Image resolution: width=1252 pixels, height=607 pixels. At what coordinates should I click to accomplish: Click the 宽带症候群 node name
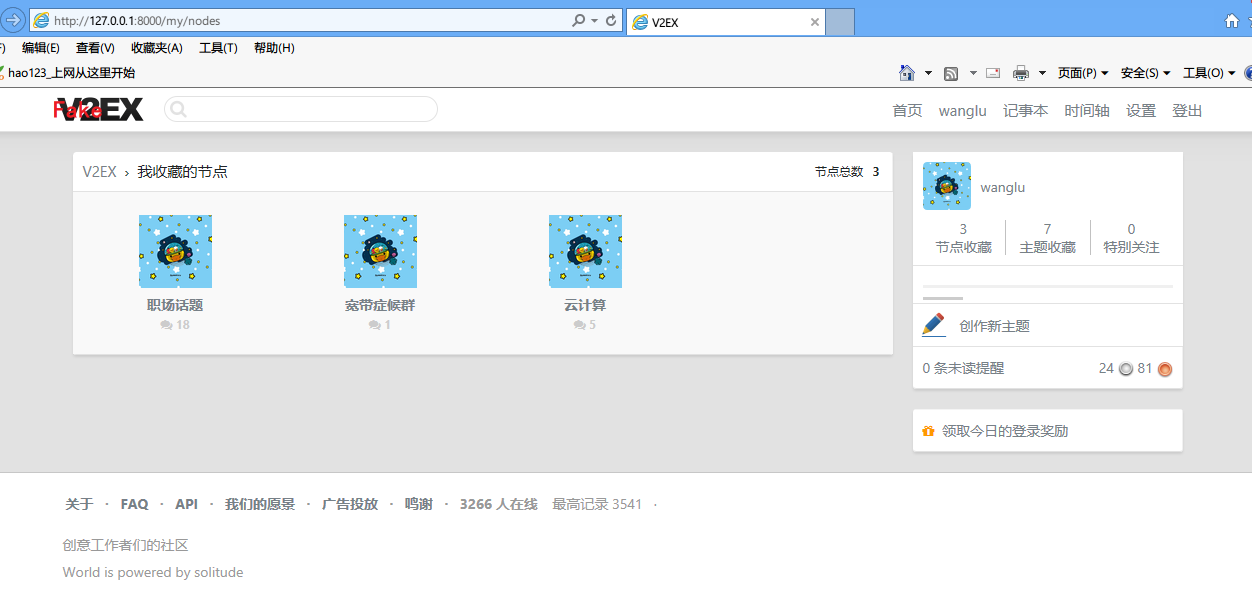tap(380, 305)
